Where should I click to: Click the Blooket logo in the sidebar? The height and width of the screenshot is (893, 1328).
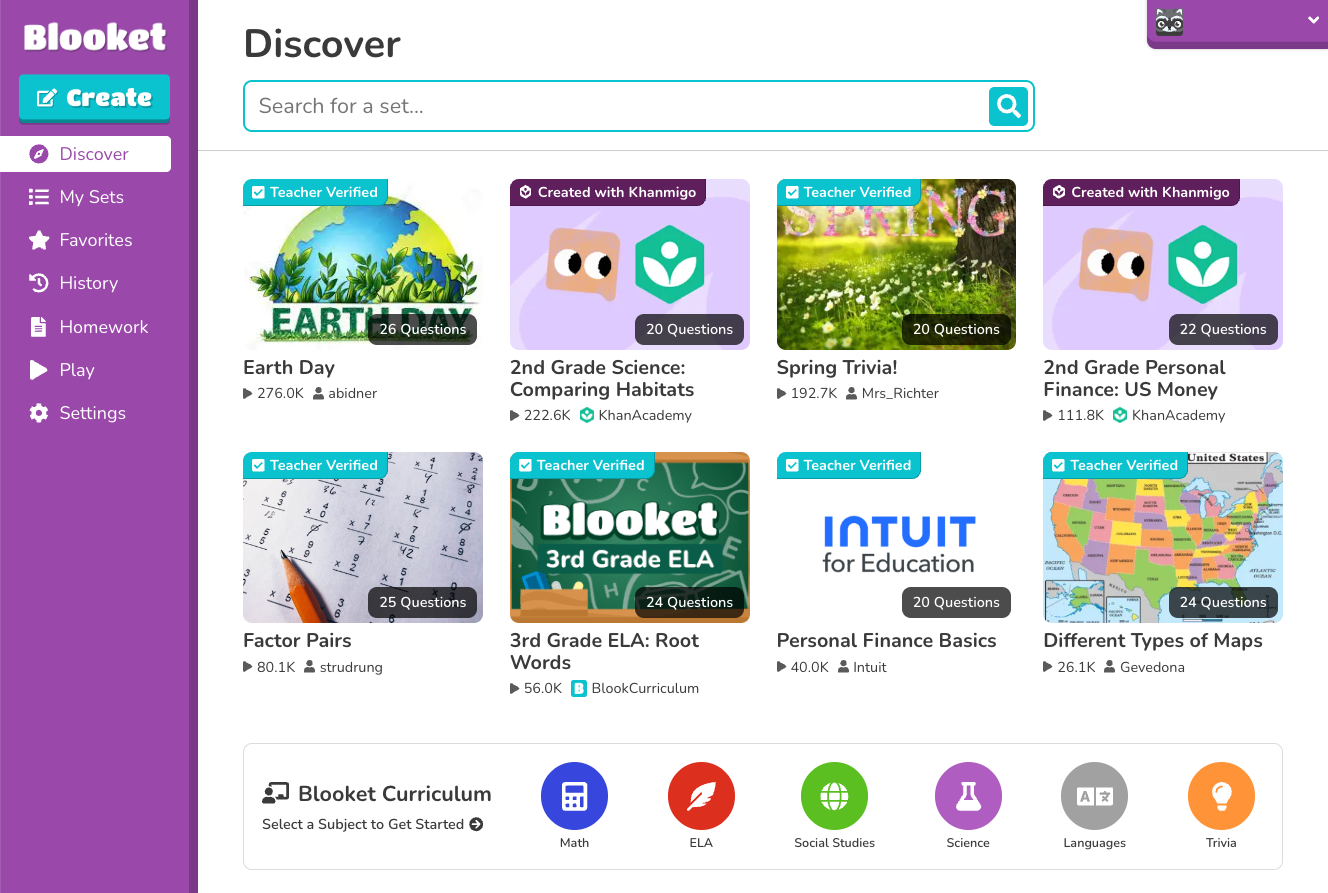coord(95,37)
